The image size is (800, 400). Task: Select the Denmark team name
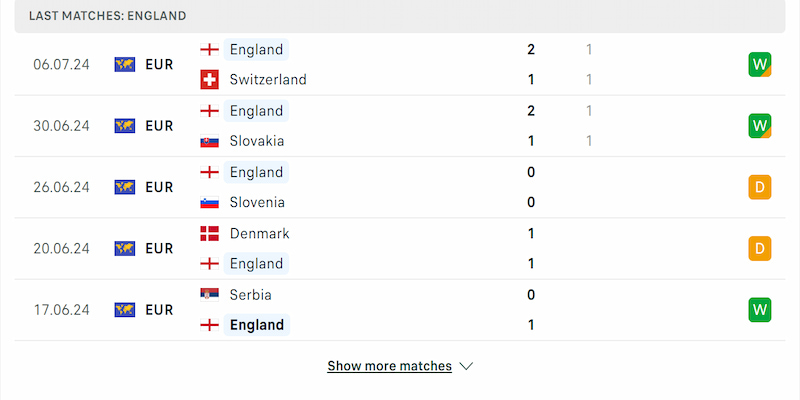click(259, 233)
